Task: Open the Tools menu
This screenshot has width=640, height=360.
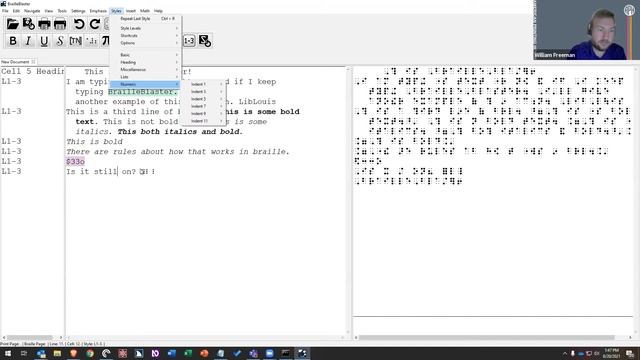Action: pyautogui.click(x=62, y=11)
